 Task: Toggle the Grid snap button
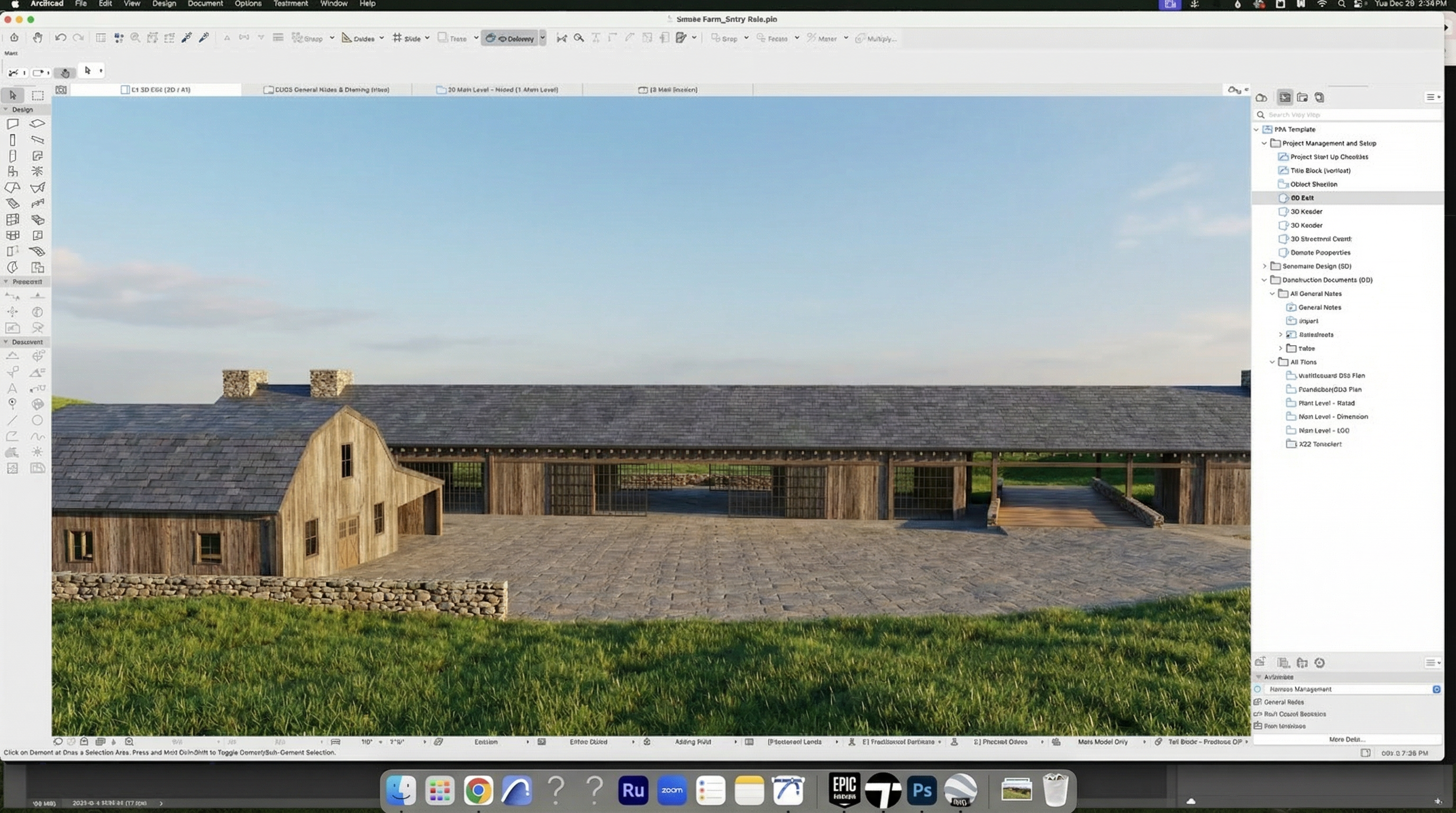click(x=407, y=38)
